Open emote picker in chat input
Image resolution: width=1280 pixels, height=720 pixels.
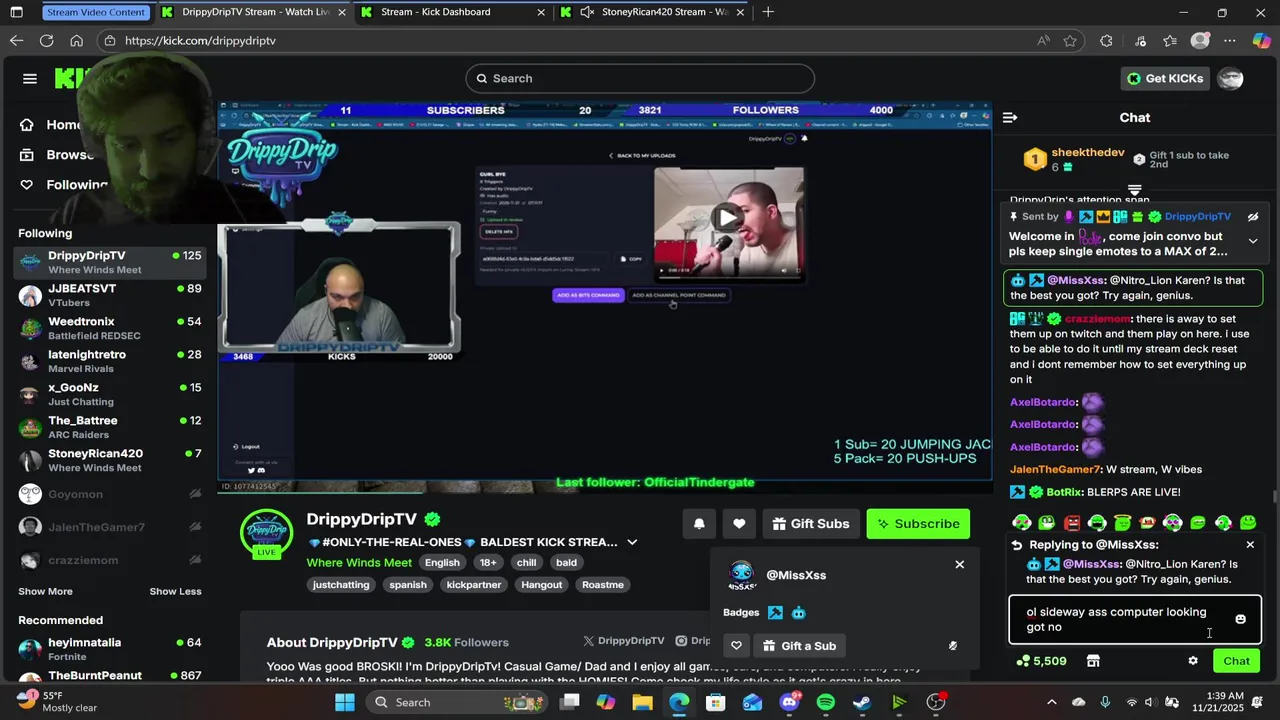click(x=1240, y=619)
